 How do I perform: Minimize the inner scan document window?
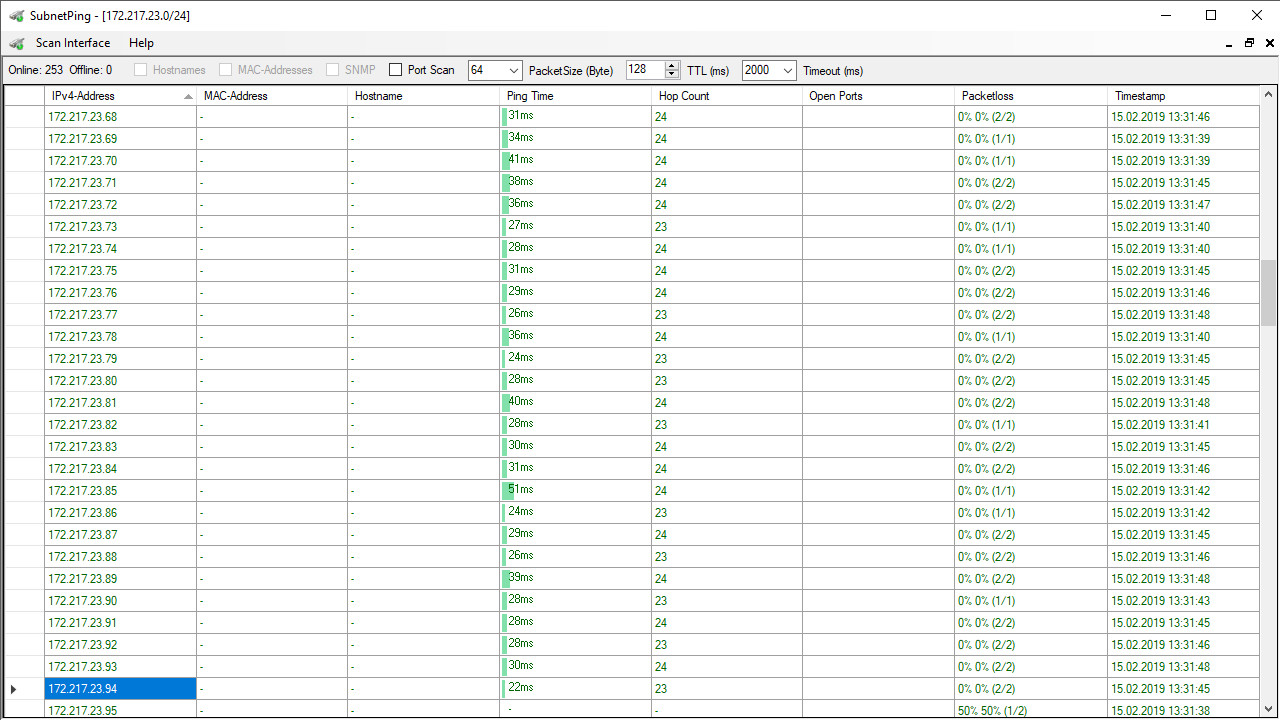pos(1229,44)
